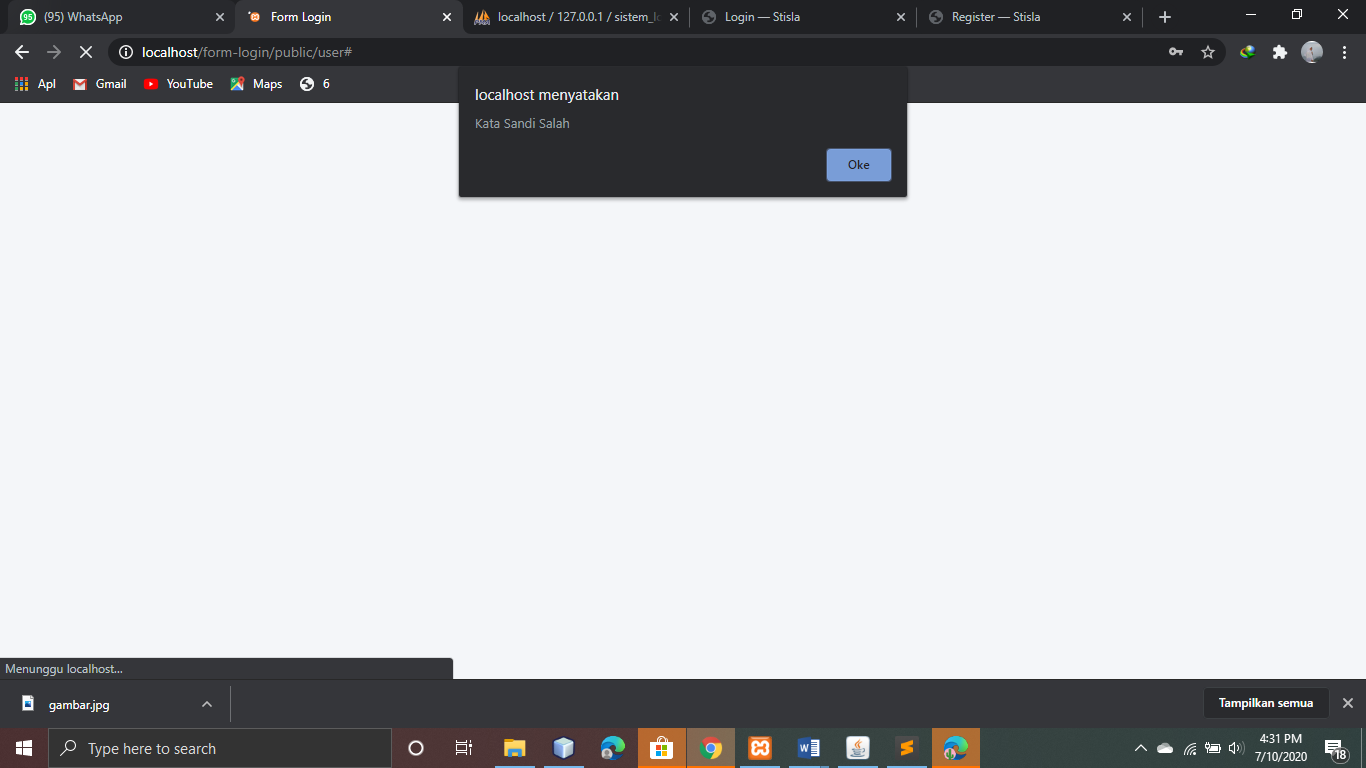Open Cortana circle icon
This screenshot has height=768, width=1366.
coord(416,748)
